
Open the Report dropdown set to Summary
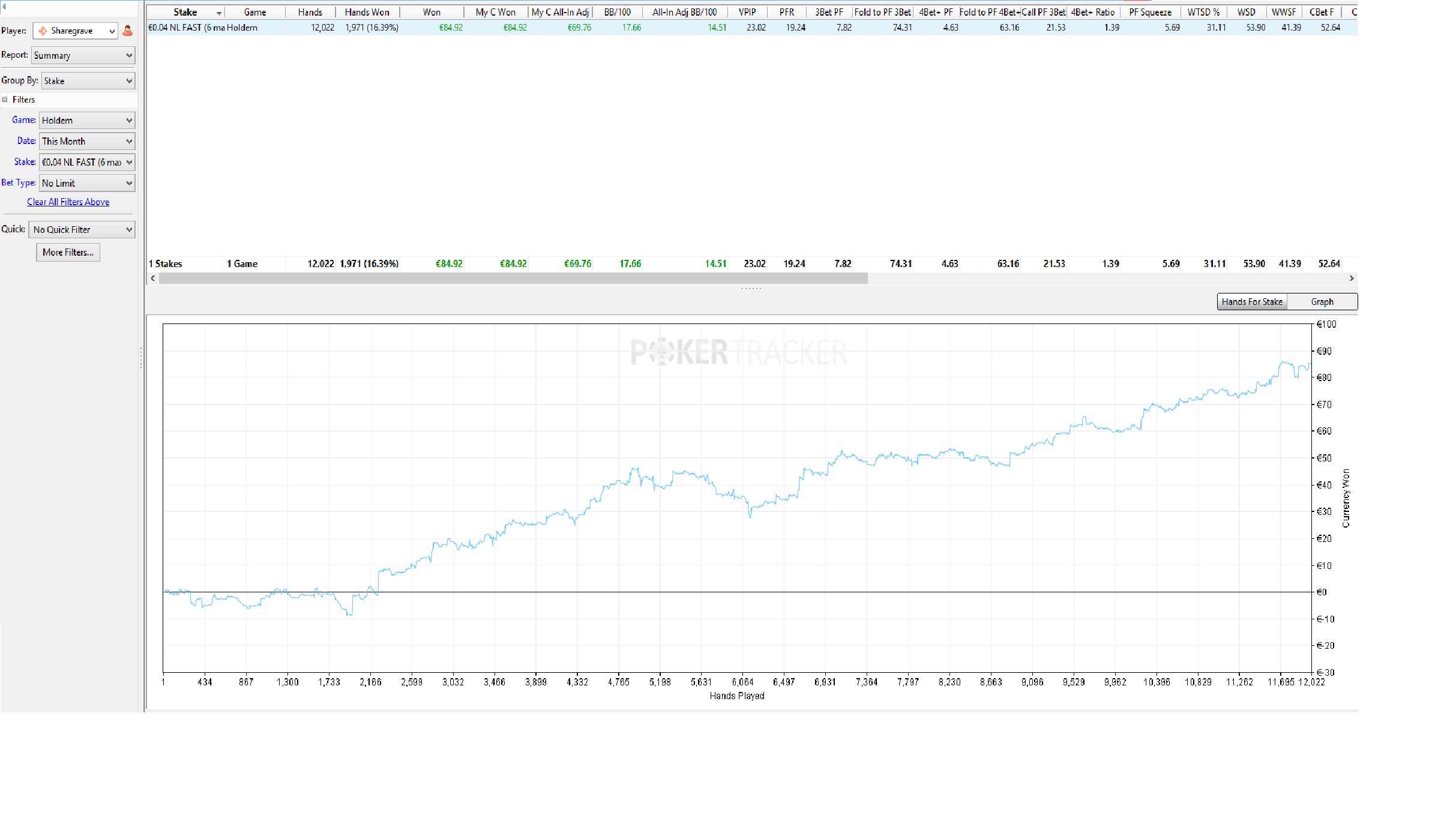pyautogui.click(x=83, y=55)
